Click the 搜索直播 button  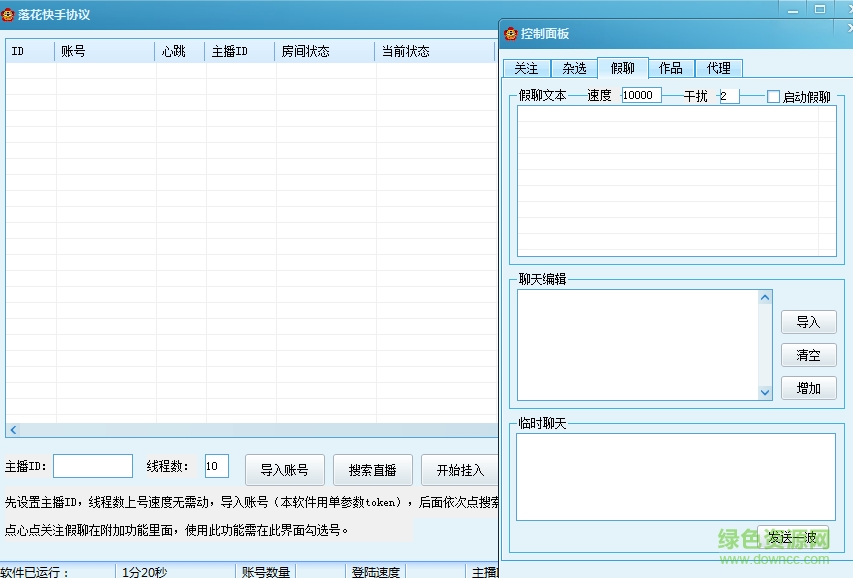373,469
